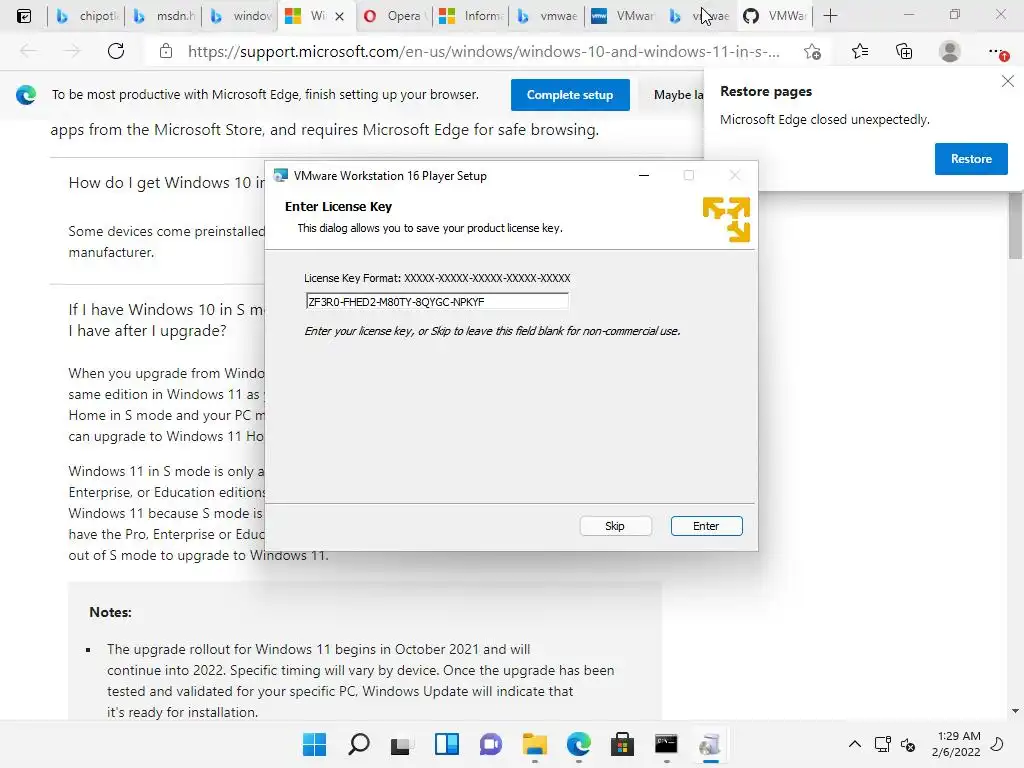Minimize the VMware Setup dialog
The image size is (1024, 768).
pos(644,175)
